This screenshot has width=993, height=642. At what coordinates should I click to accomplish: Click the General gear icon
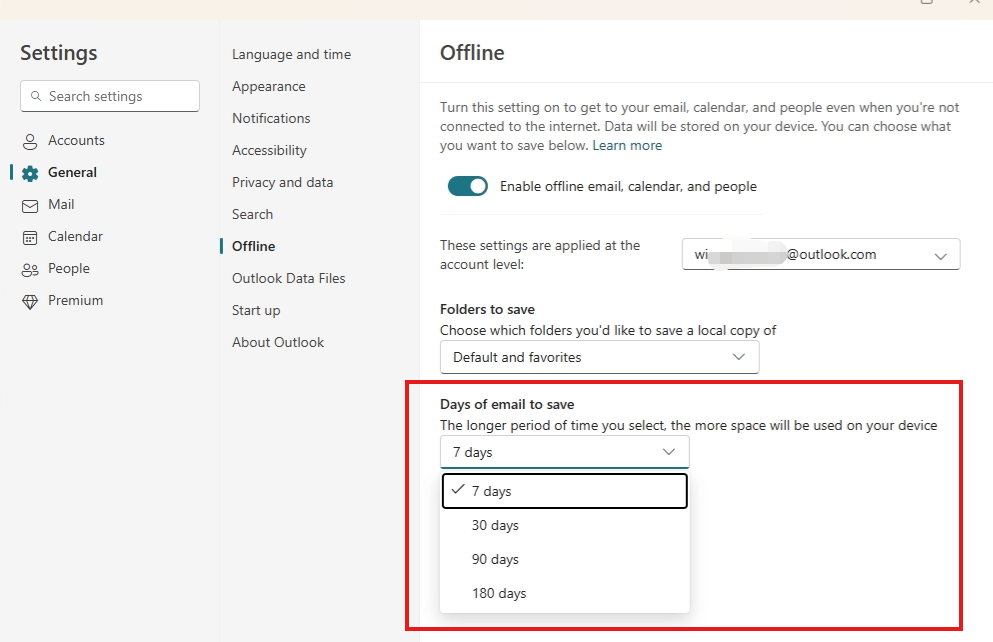click(30, 173)
